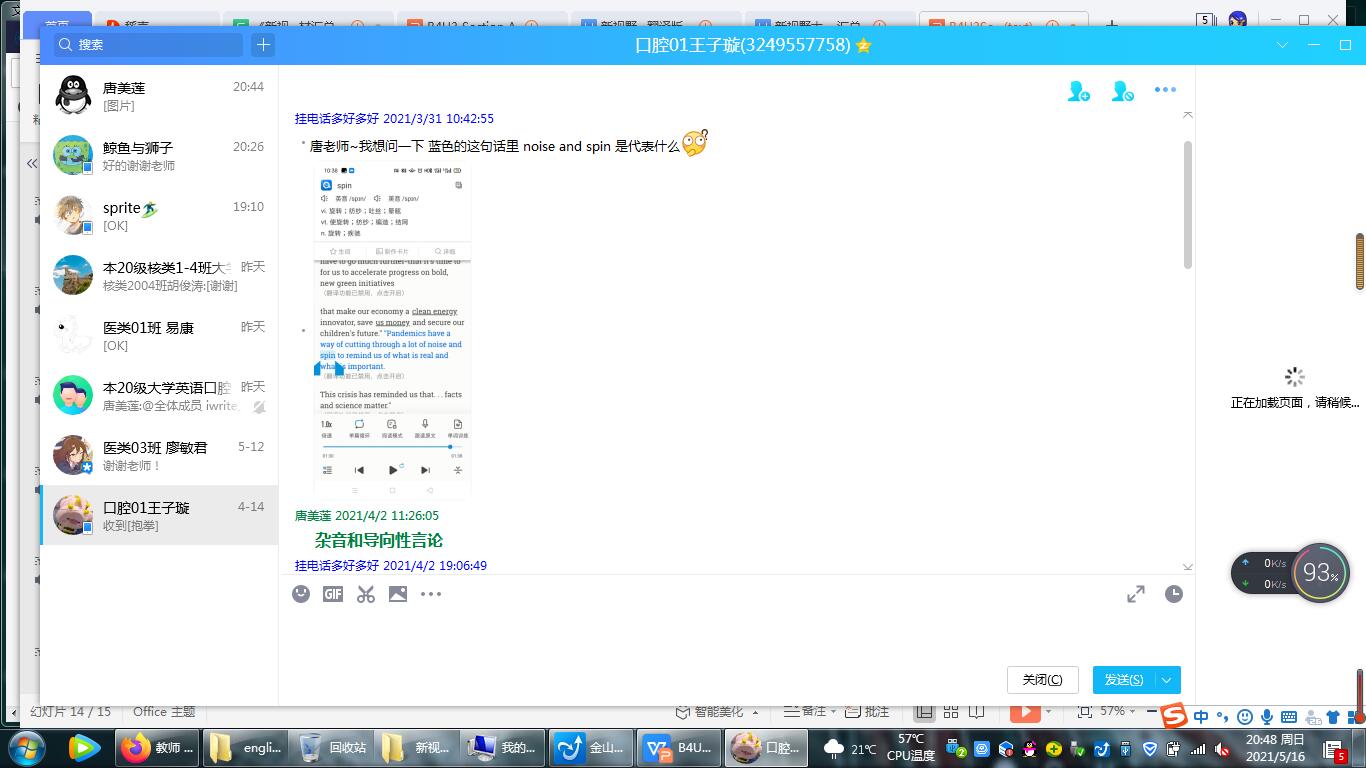Click the send picture icon
The width and height of the screenshot is (1366, 768).
tap(398, 594)
